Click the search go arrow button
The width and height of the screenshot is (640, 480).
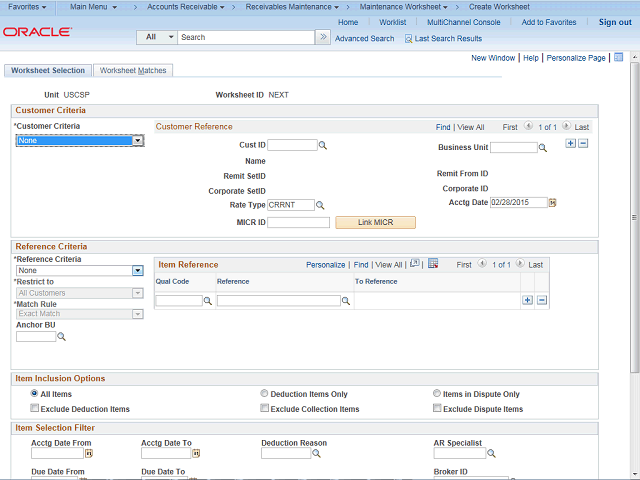tap(322, 37)
